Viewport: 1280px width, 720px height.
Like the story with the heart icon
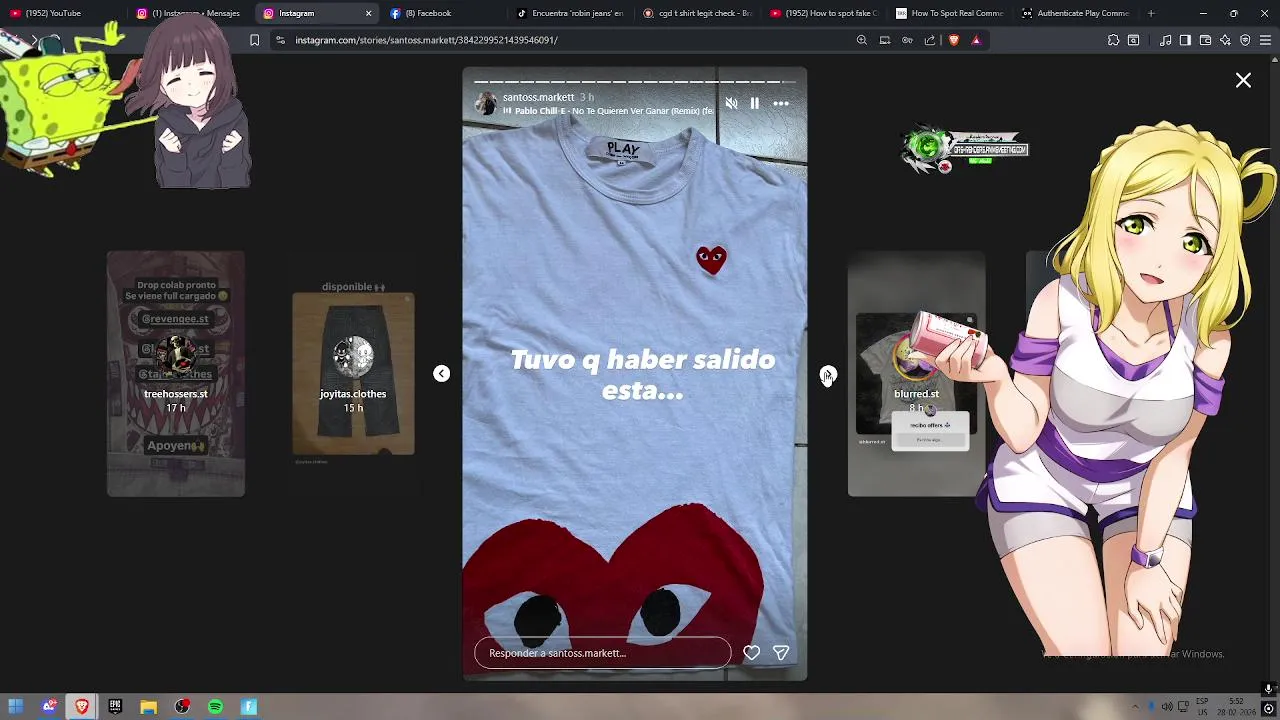point(752,653)
